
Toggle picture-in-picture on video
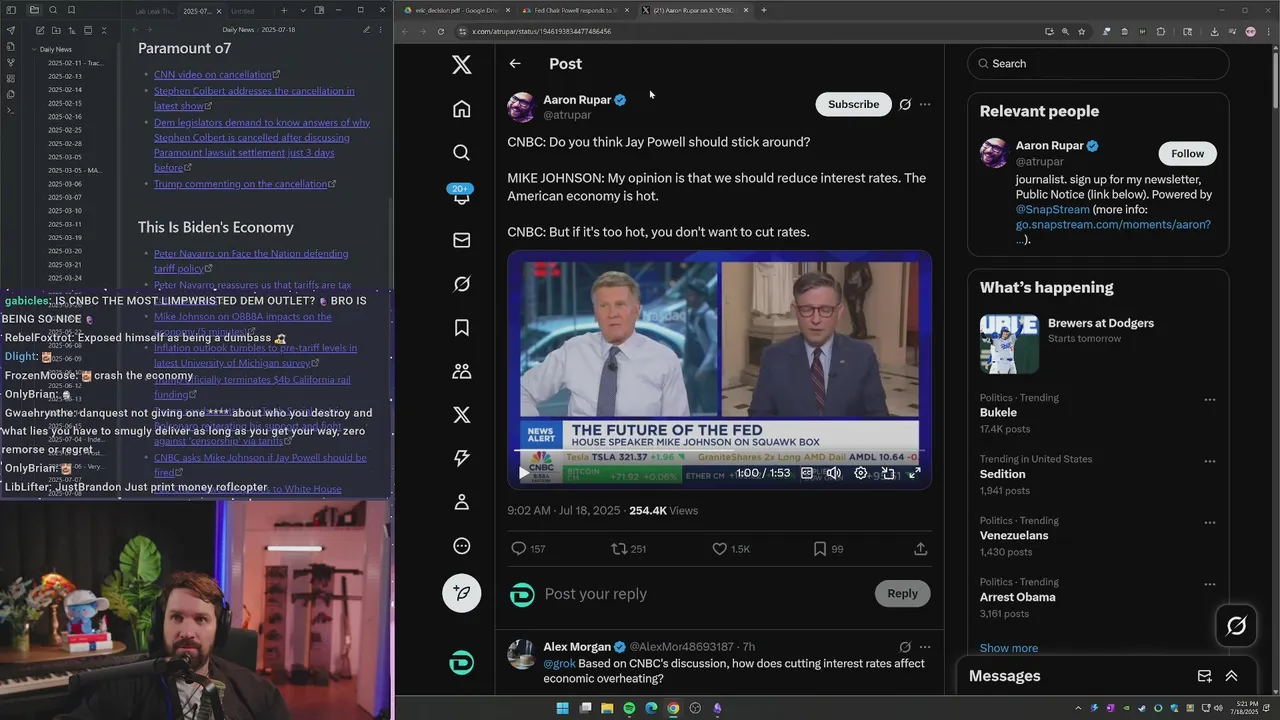click(x=888, y=473)
